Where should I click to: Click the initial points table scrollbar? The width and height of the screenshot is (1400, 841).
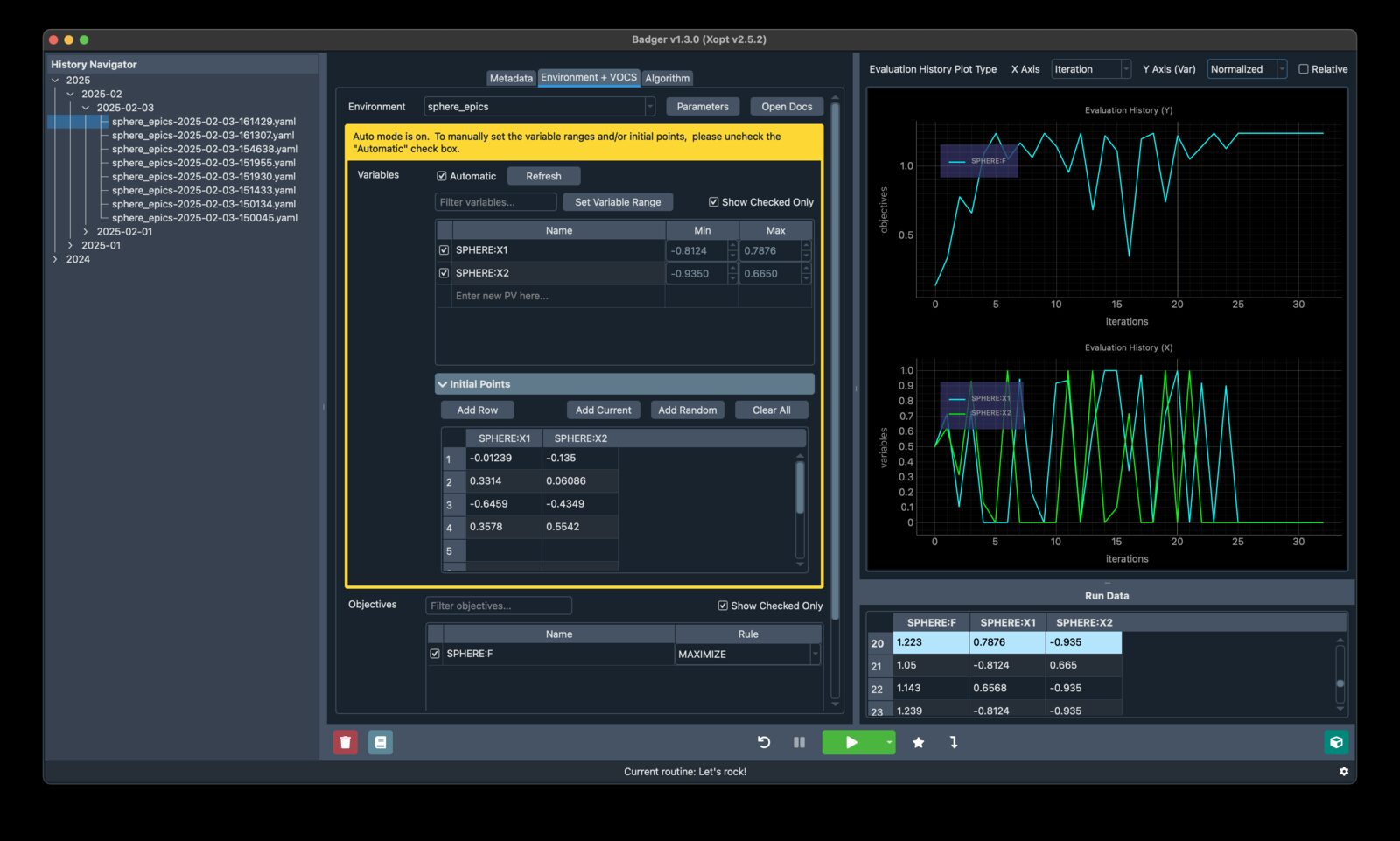799,487
